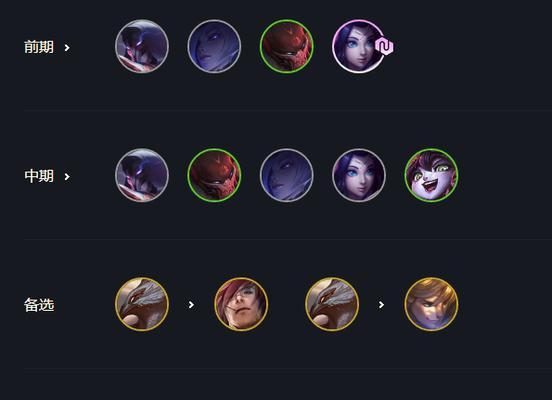
Task: Select the blonde champion in 备选 row
Action: 431,304
